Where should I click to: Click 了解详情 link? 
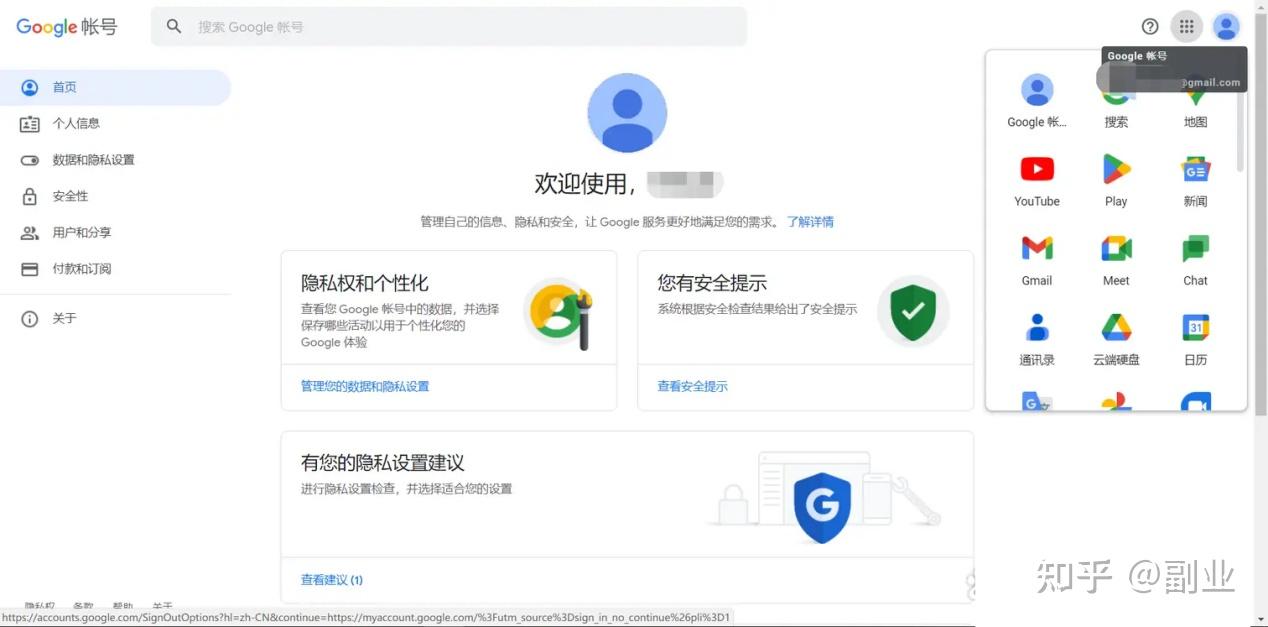coord(810,222)
